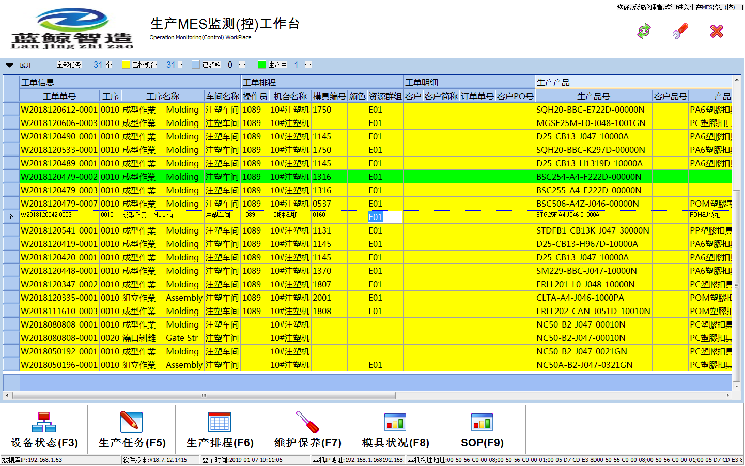745x466 pixels.
Task: Sort by 车间名称 column header
Action: pos(222,96)
